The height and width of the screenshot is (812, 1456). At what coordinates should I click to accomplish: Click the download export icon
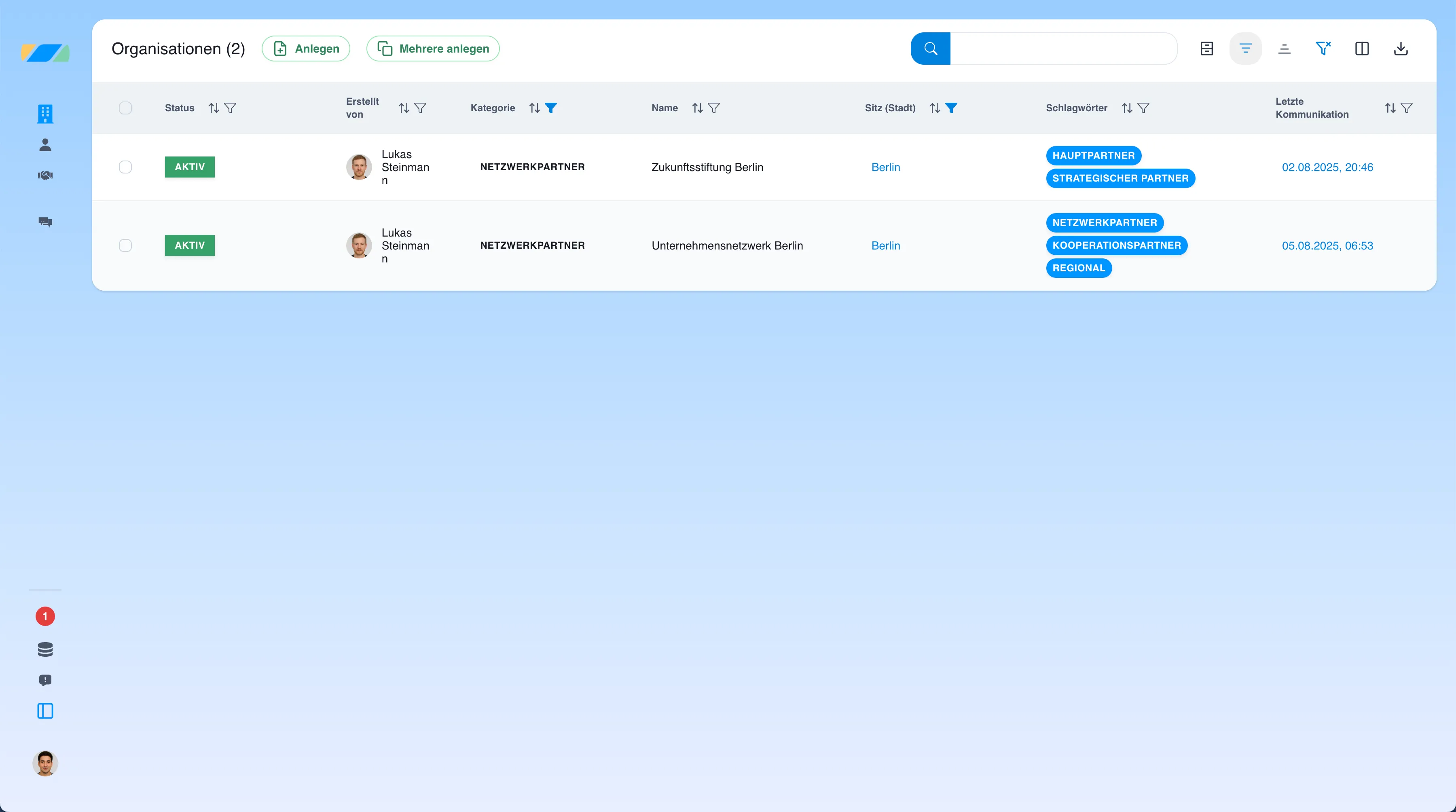[x=1401, y=49]
